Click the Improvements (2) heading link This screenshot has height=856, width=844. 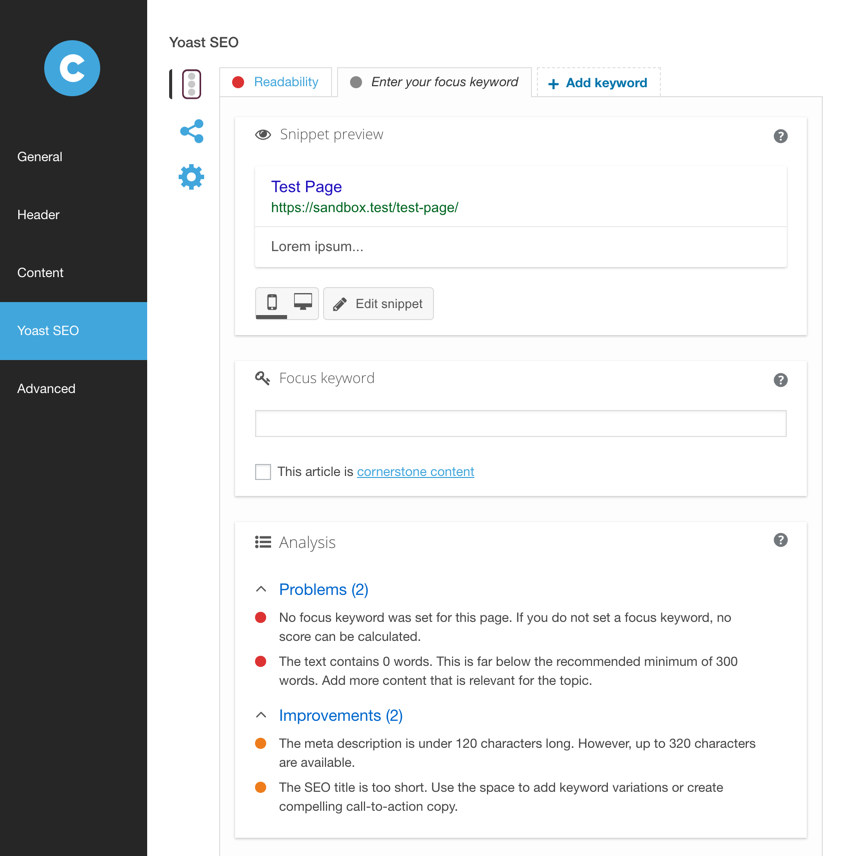click(341, 716)
